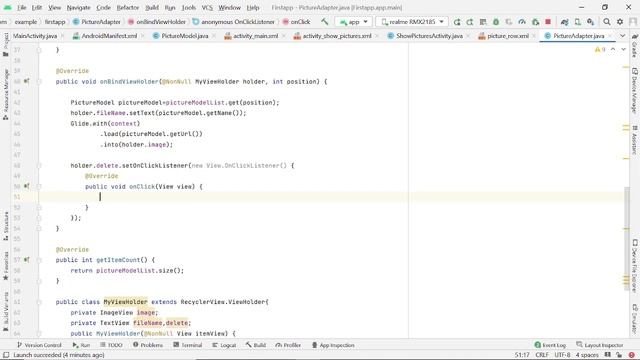The image size is (640, 360).
Task: Click the Sync Project with Gradle Files icon
Action: coord(564,22)
